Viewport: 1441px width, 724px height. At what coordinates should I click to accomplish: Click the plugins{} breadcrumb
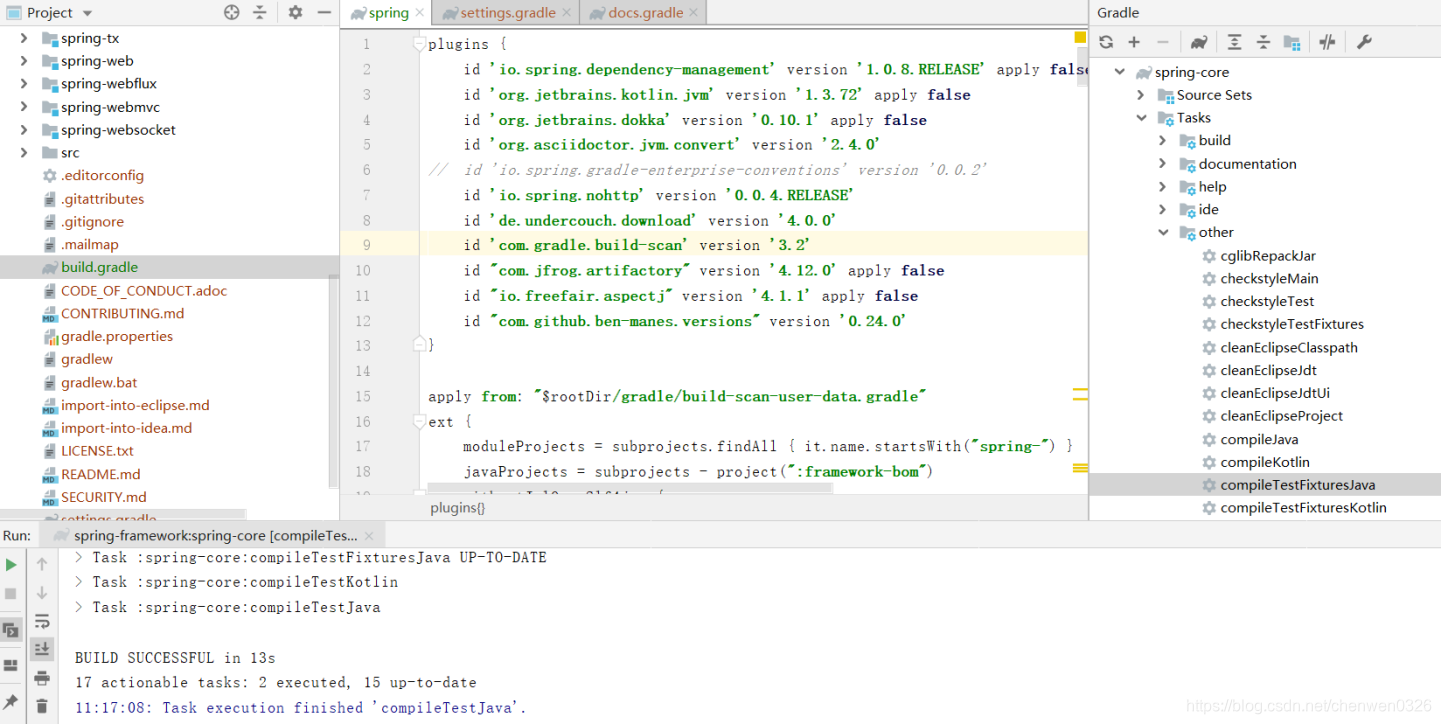[458, 508]
